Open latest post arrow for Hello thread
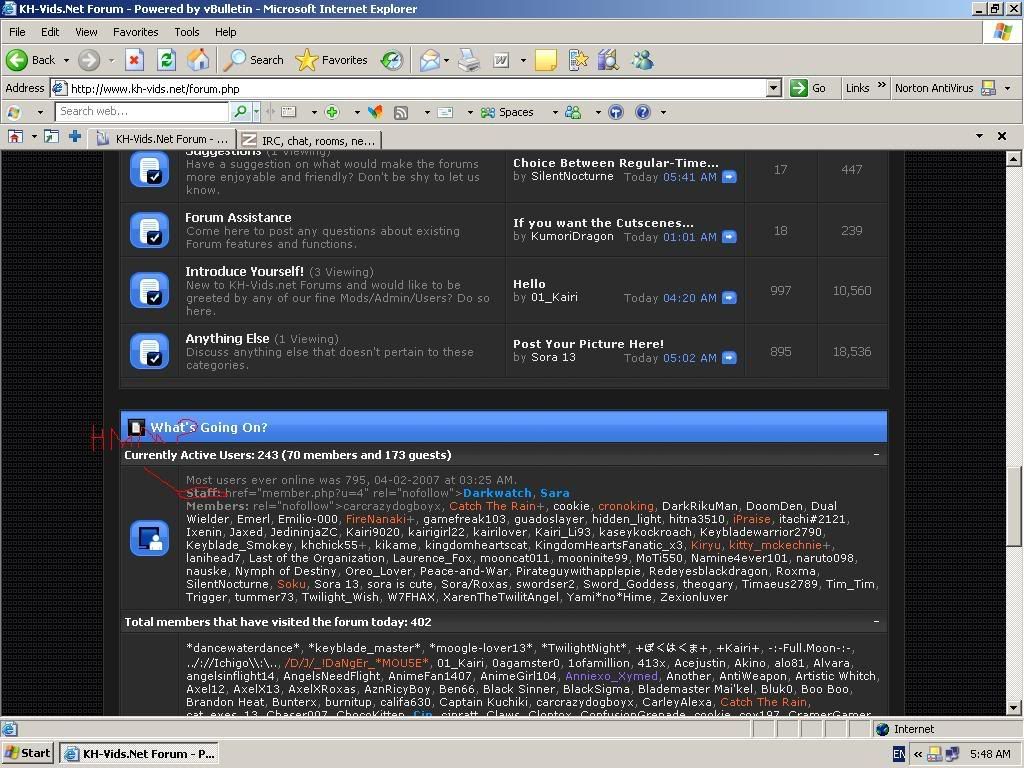The width and height of the screenshot is (1024, 768). (x=729, y=298)
